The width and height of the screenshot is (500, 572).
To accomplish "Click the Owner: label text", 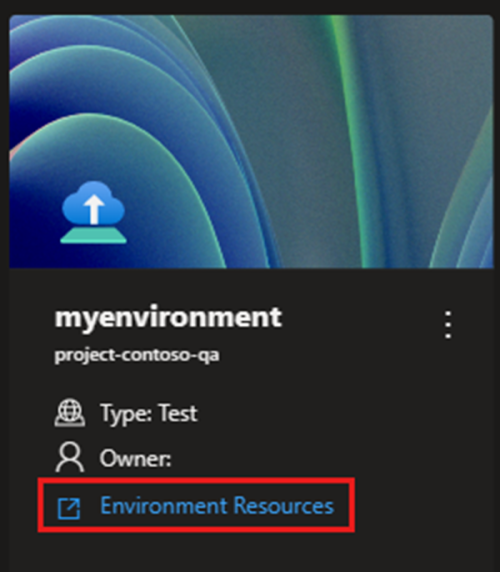I will (x=135, y=458).
